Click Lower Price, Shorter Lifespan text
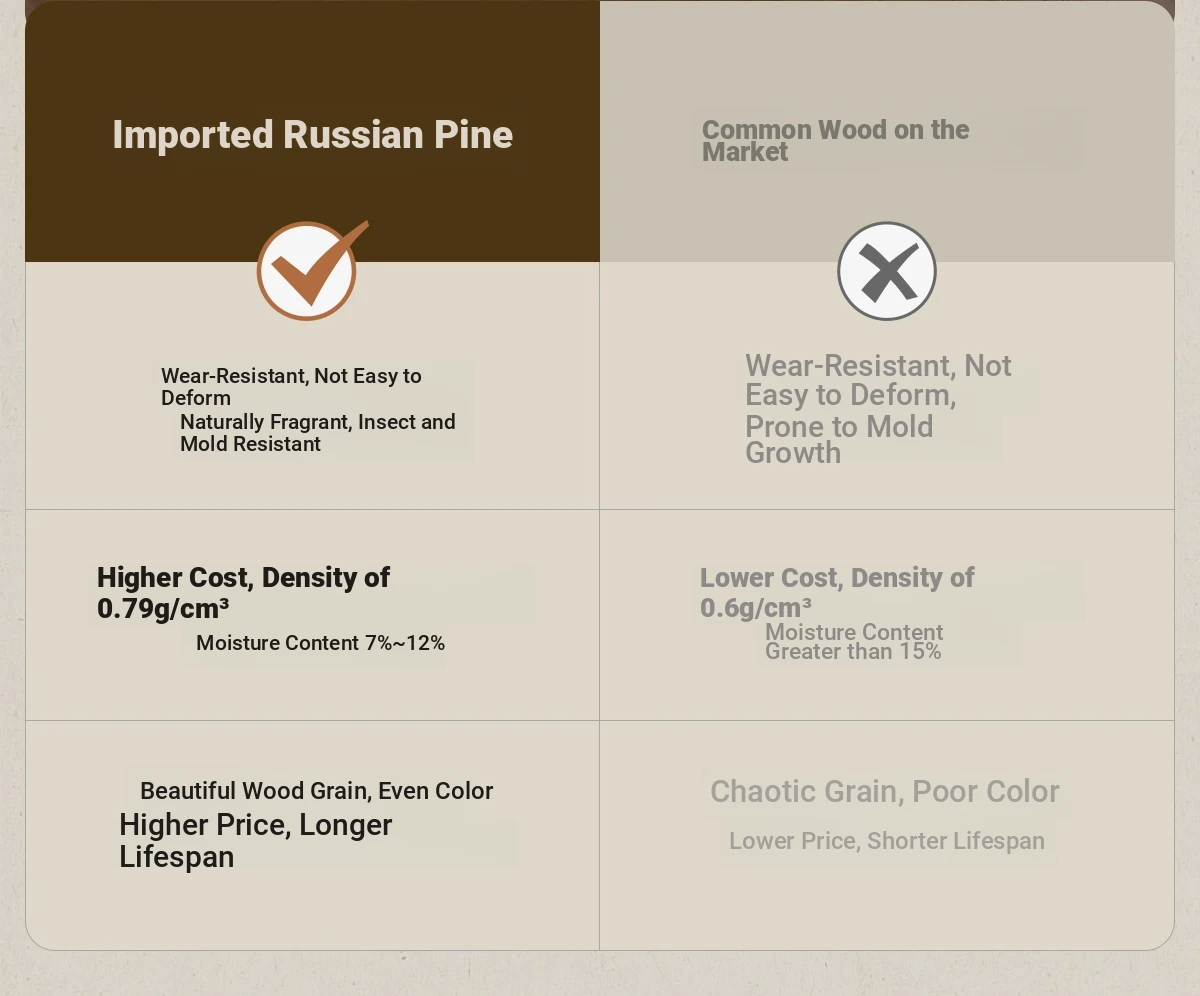The height and width of the screenshot is (996, 1200). [887, 841]
